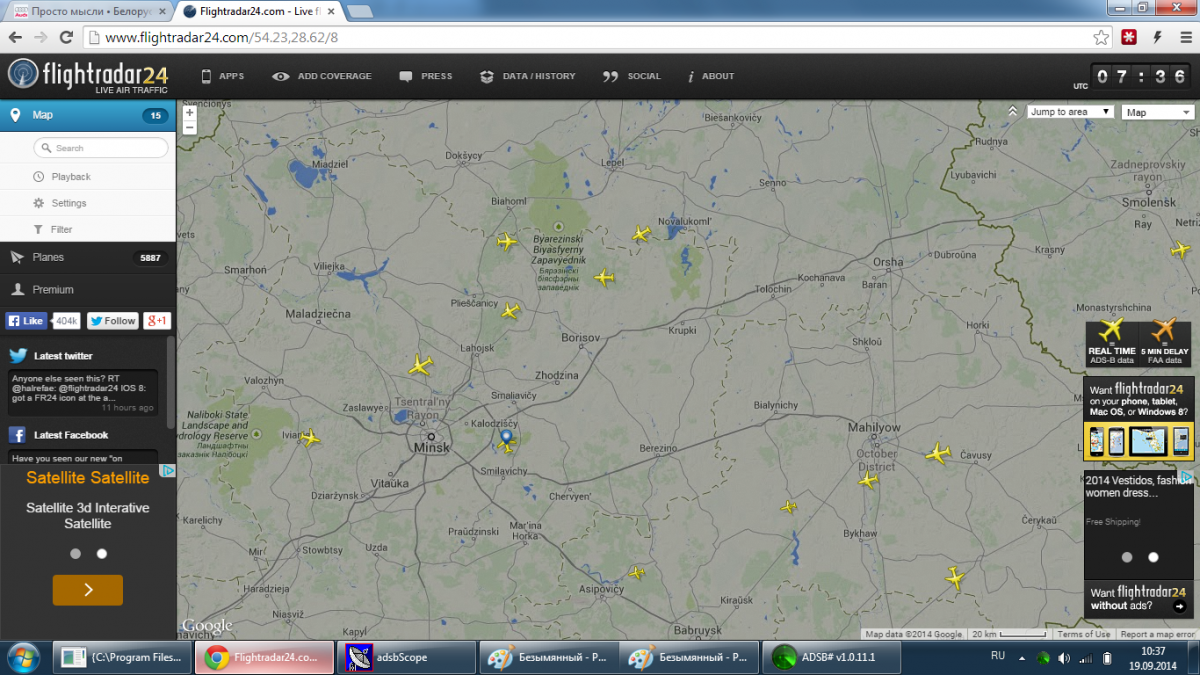Select the plane in lower right corner

coord(955,578)
